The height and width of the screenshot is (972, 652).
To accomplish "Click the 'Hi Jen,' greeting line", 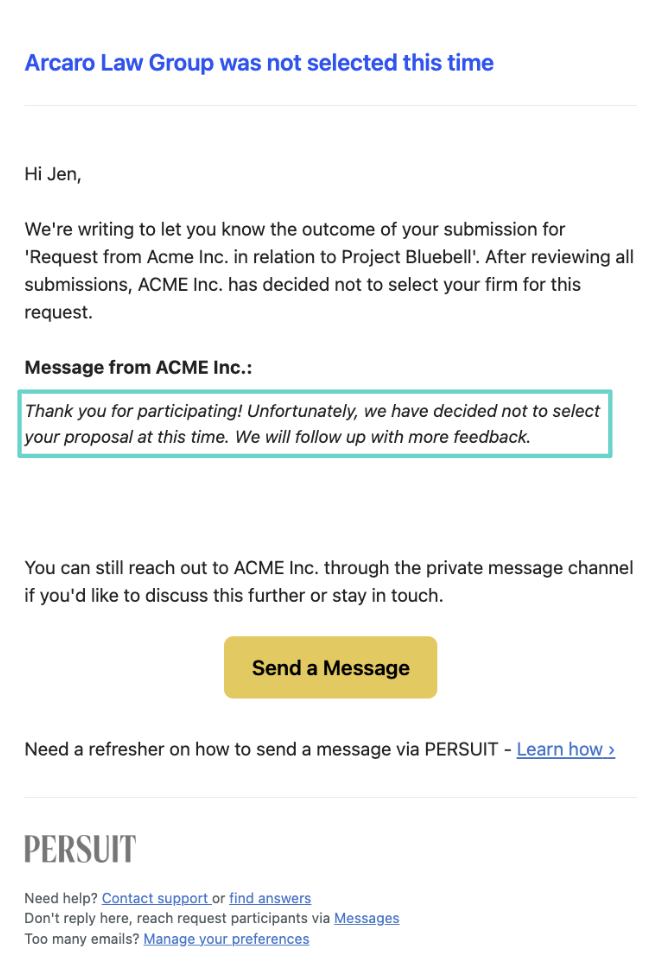I will tap(53, 174).
